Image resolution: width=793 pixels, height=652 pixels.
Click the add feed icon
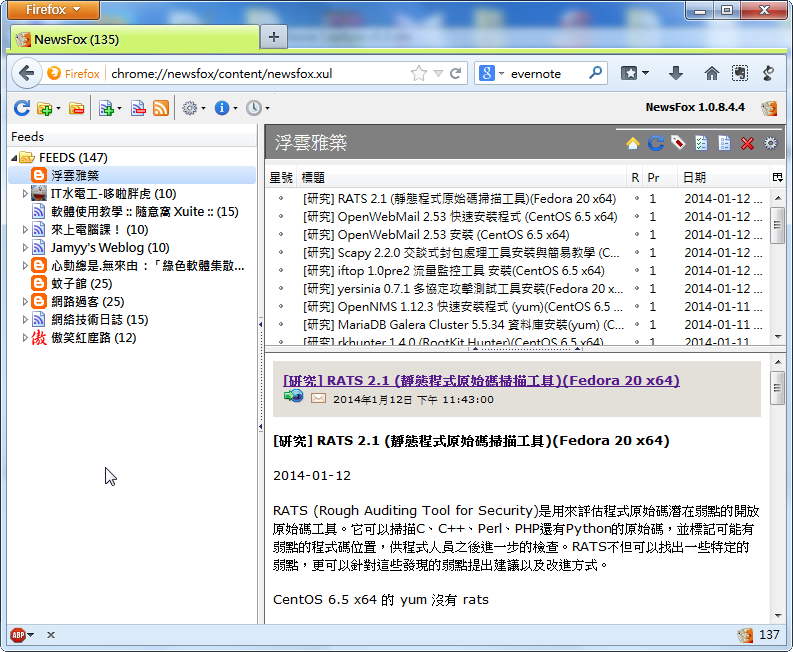coord(106,108)
